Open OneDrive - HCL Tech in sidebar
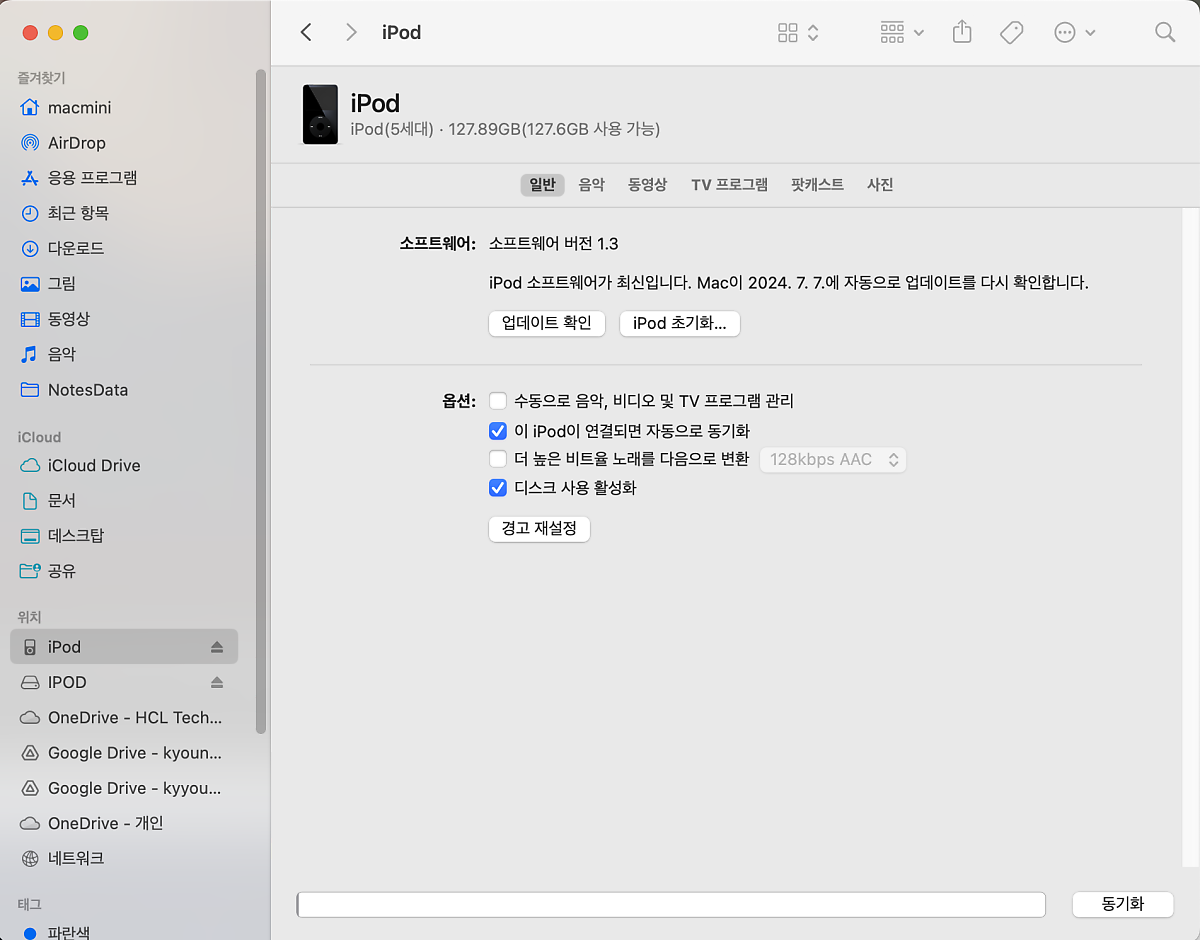This screenshot has width=1200, height=940. (x=124, y=717)
